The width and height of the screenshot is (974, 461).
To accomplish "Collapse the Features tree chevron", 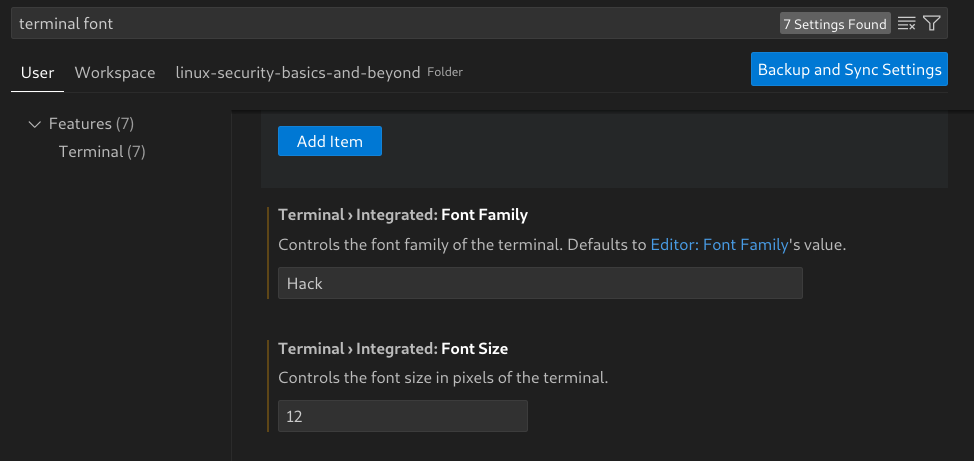I will coord(35,124).
